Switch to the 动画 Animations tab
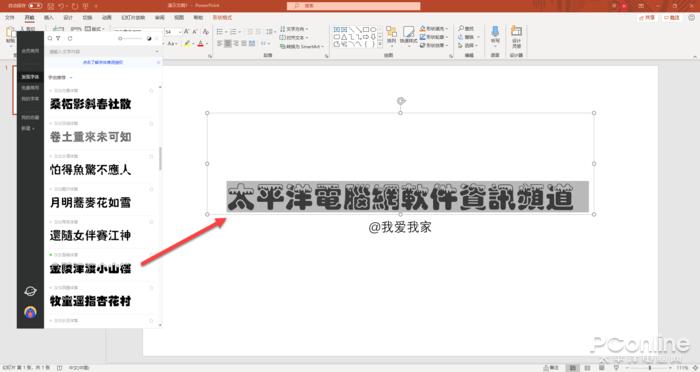This screenshot has width=700, height=372. (107, 17)
